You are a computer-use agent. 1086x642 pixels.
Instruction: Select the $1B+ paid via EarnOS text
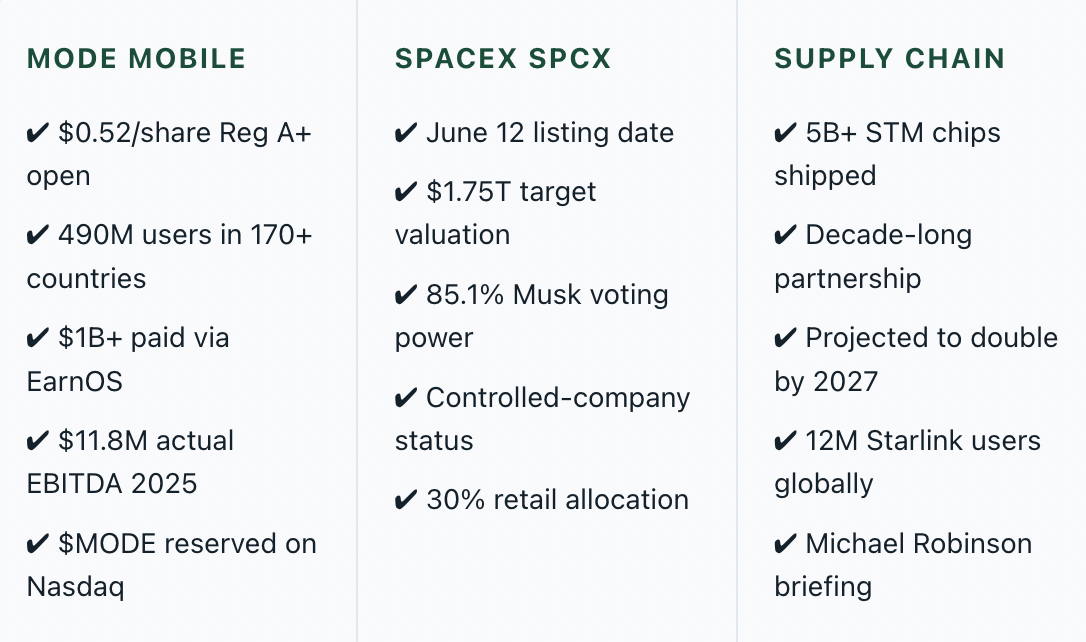pos(128,359)
